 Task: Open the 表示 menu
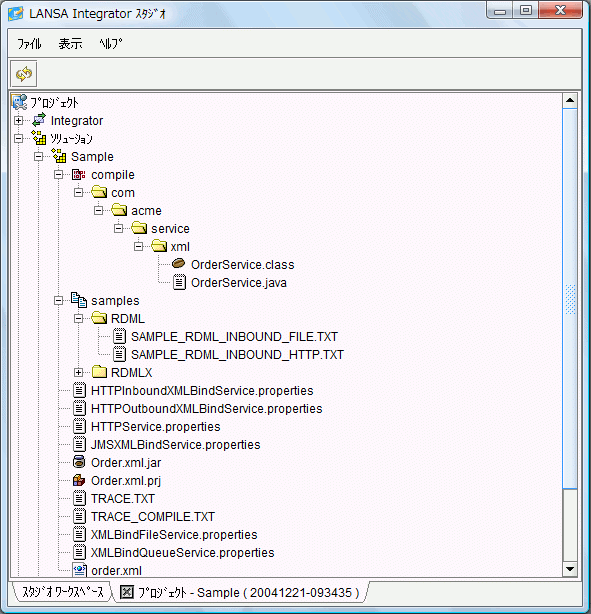[70, 43]
